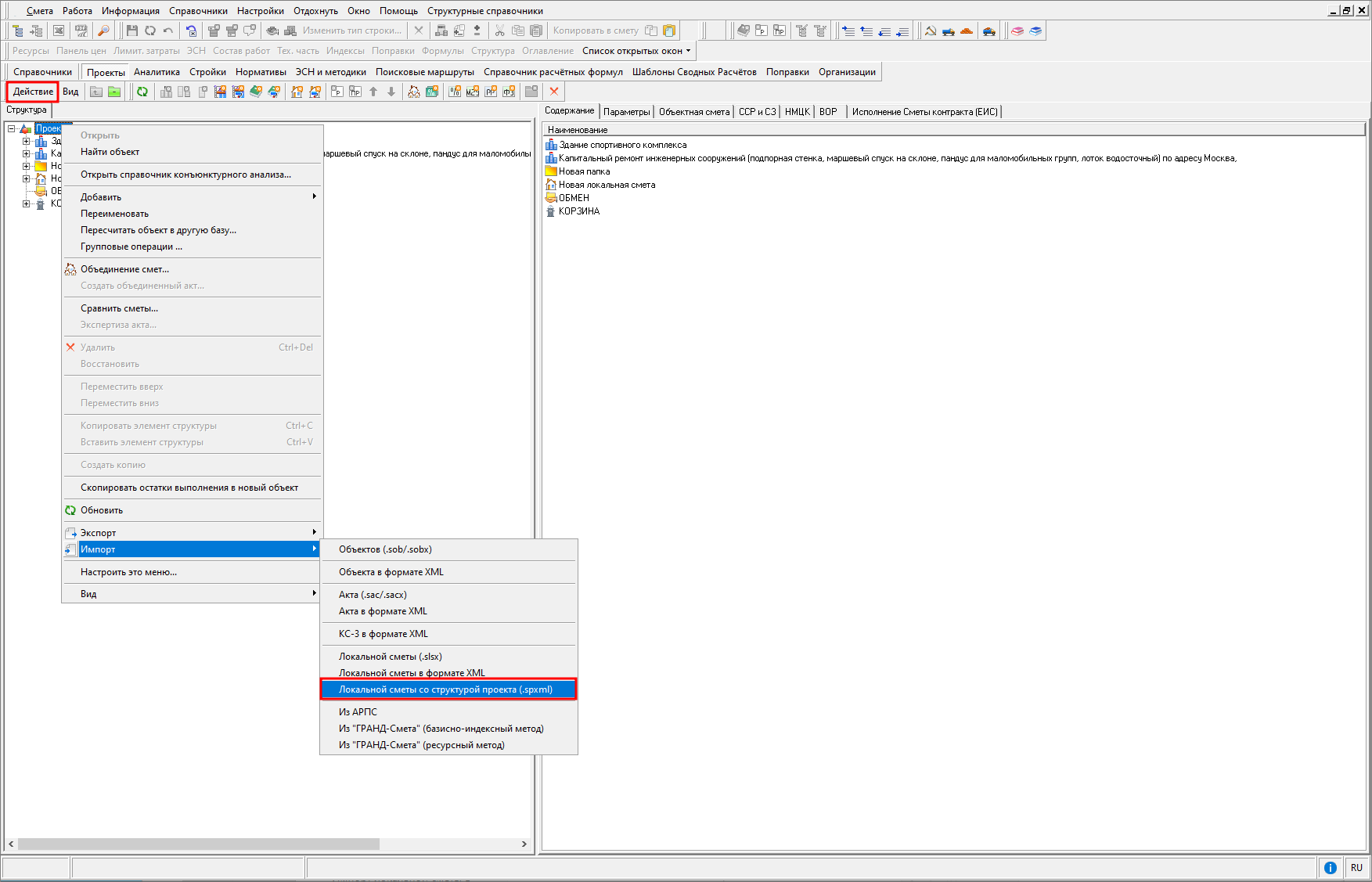Expand the КОРЗИНА tree node
1372x882 pixels.
(26, 203)
